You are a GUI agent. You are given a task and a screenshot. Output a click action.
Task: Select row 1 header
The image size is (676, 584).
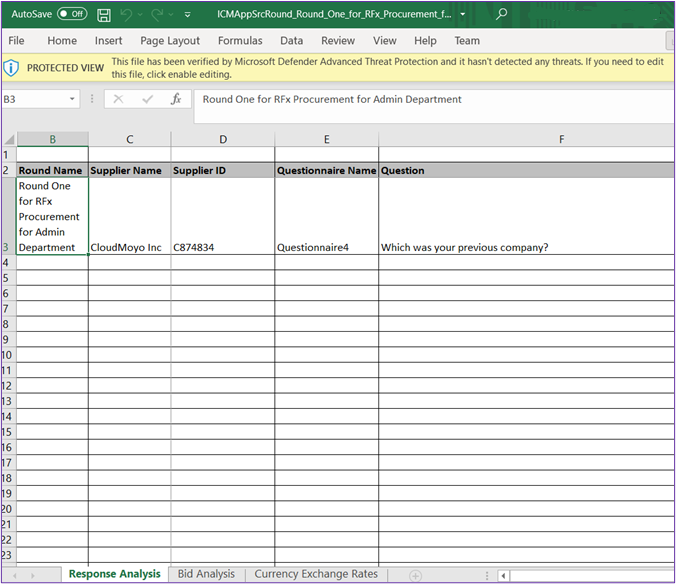9,155
